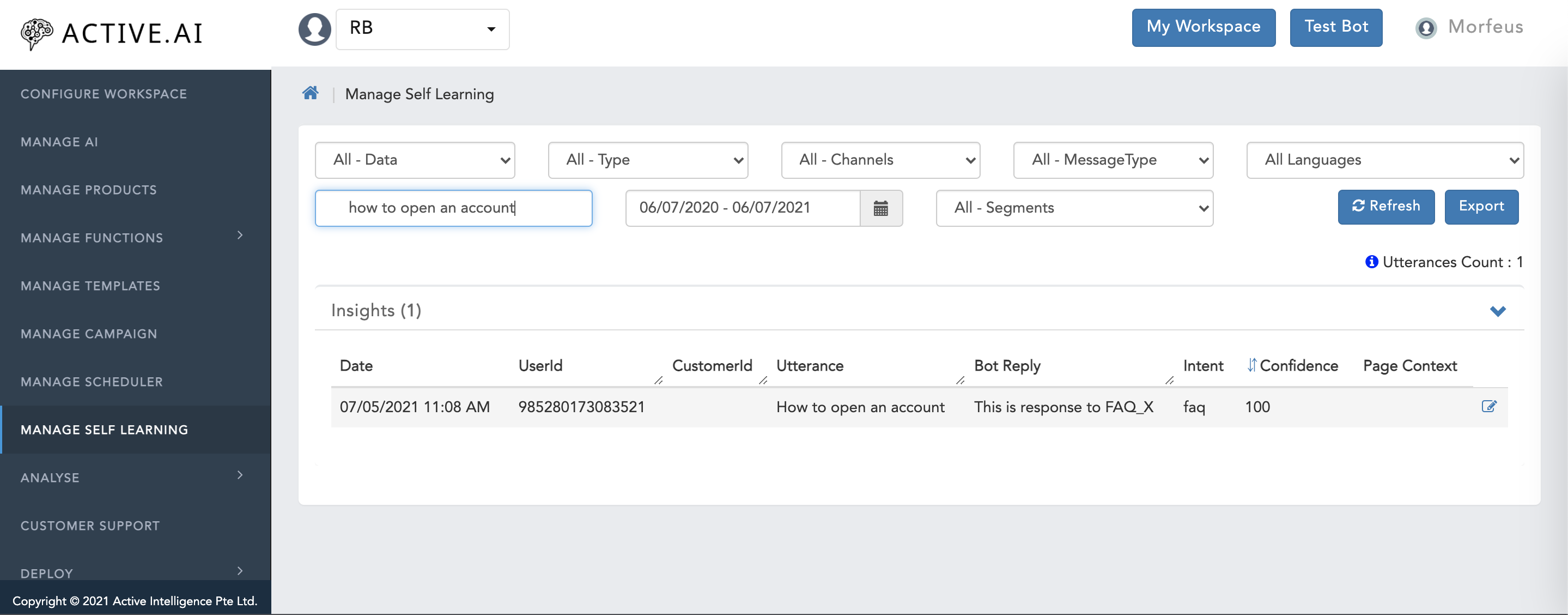Click the CustomerId column header
This screenshot has width=1568, height=615.
click(x=712, y=366)
